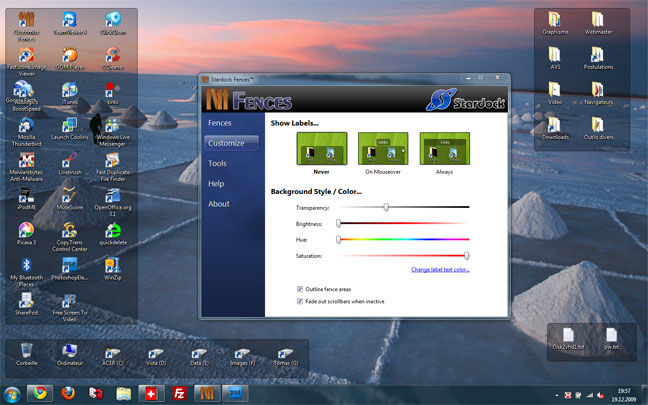Select the MuseScore desktop icon
The image size is (648, 405).
pyautogui.click(x=70, y=199)
